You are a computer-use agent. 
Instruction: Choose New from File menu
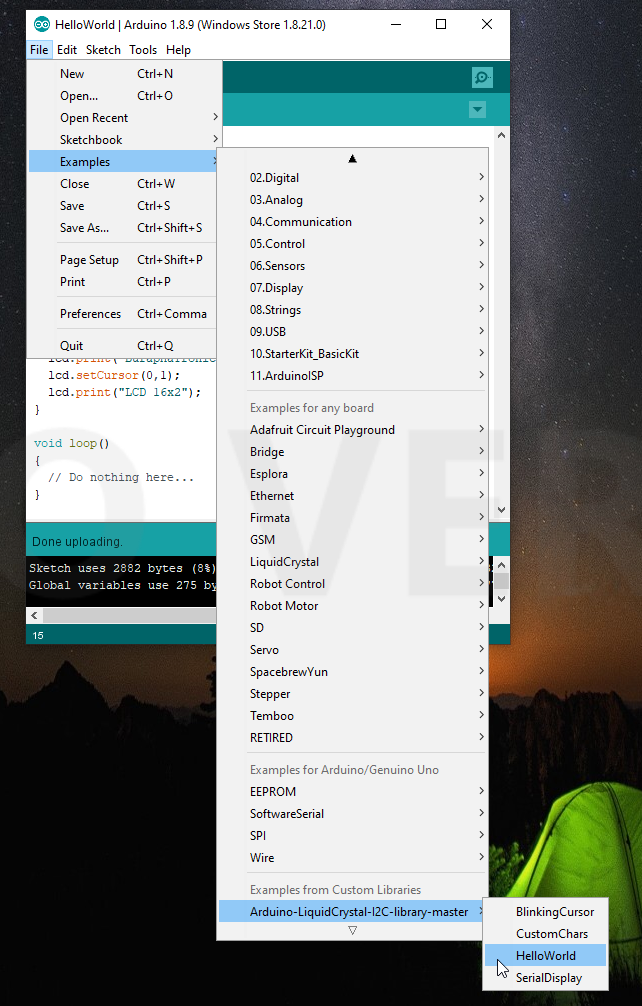pos(124,74)
